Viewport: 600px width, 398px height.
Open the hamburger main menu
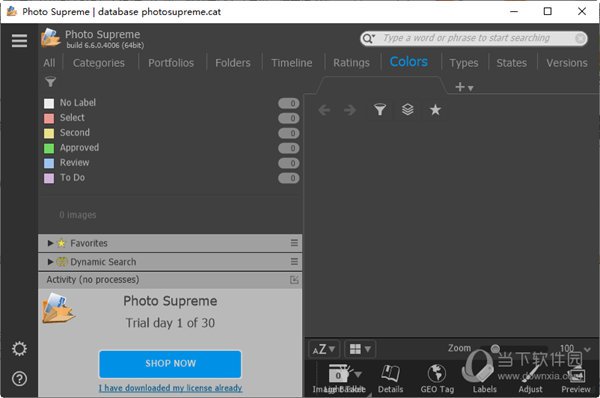(x=19, y=41)
